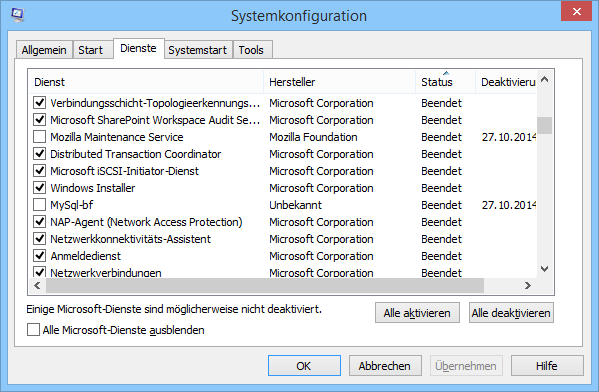Select Distributed Transaction Coordinator service name
The image size is (599, 392).
coord(136,154)
